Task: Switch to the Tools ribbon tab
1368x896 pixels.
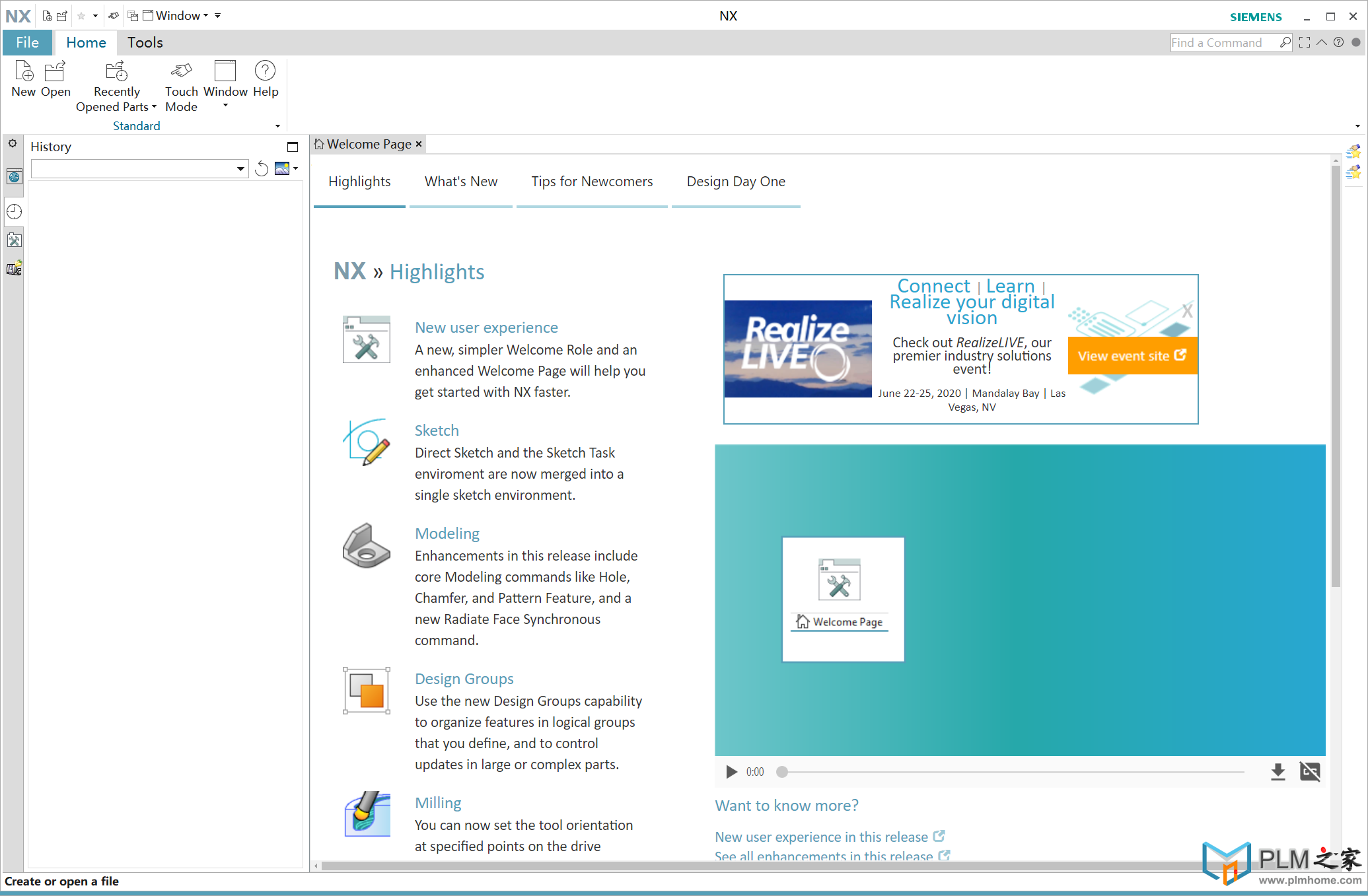Action: tap(145, 42)
